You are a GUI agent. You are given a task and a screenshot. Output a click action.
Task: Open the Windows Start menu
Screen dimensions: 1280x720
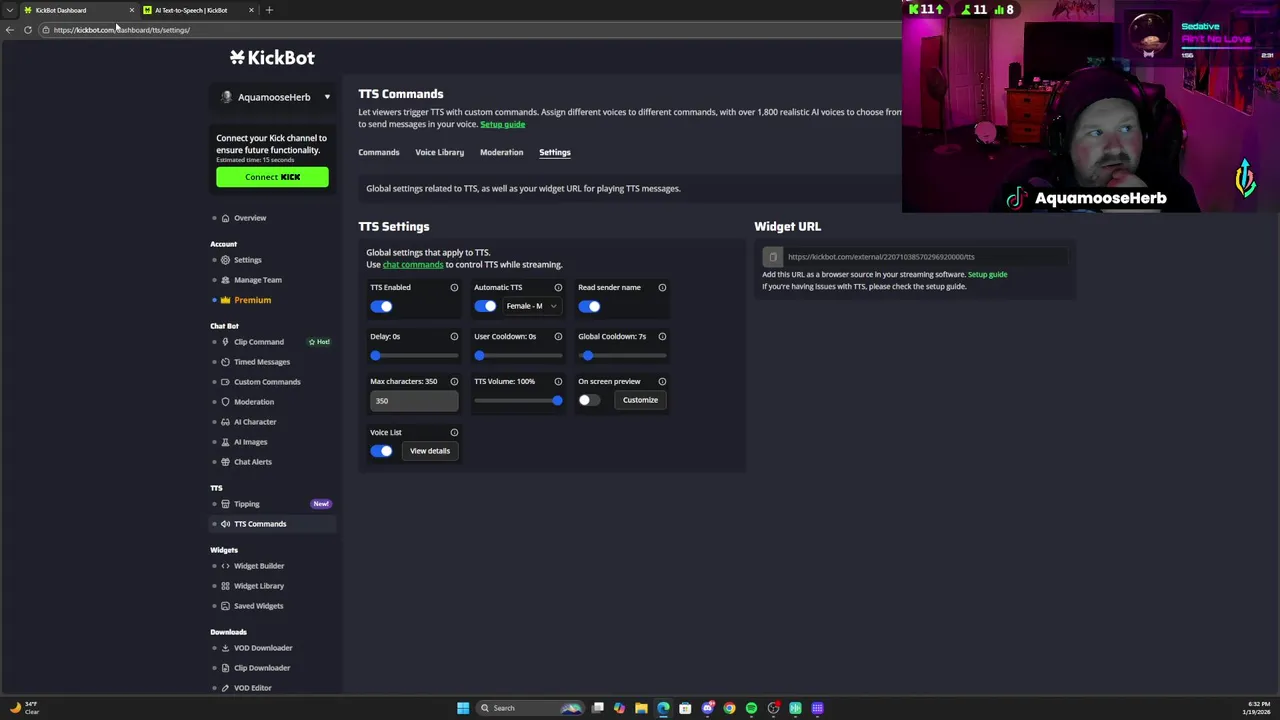(463, 708)
